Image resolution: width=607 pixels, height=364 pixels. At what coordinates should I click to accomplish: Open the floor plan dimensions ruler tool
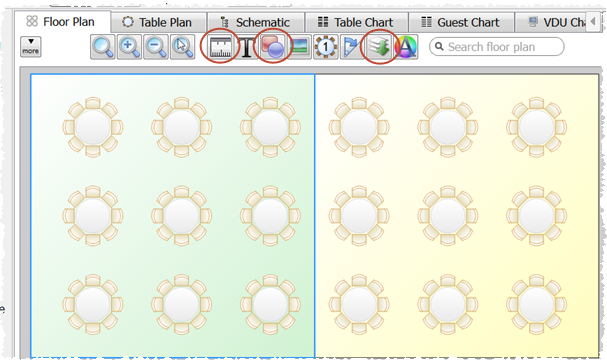tap(220, 47)
